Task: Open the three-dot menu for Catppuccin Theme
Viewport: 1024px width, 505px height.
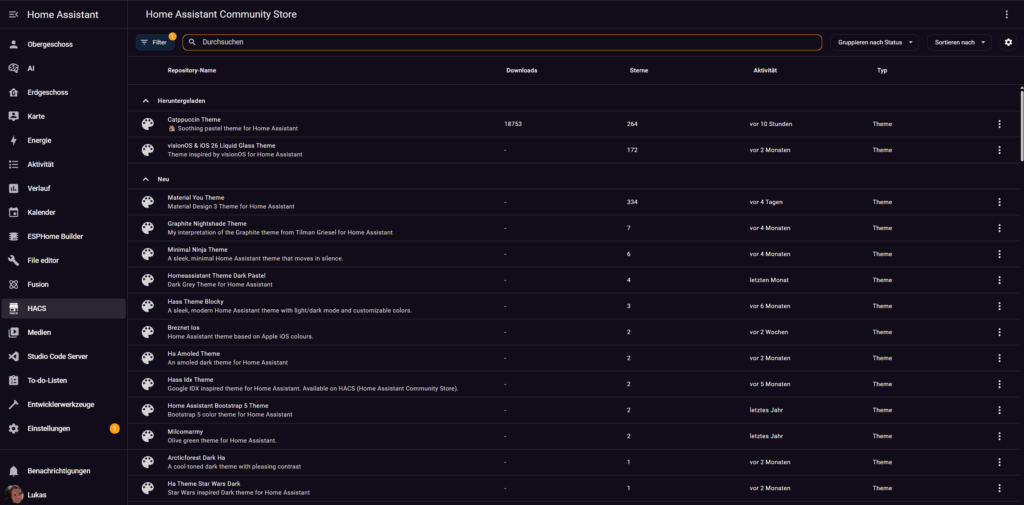Action: 998,124
